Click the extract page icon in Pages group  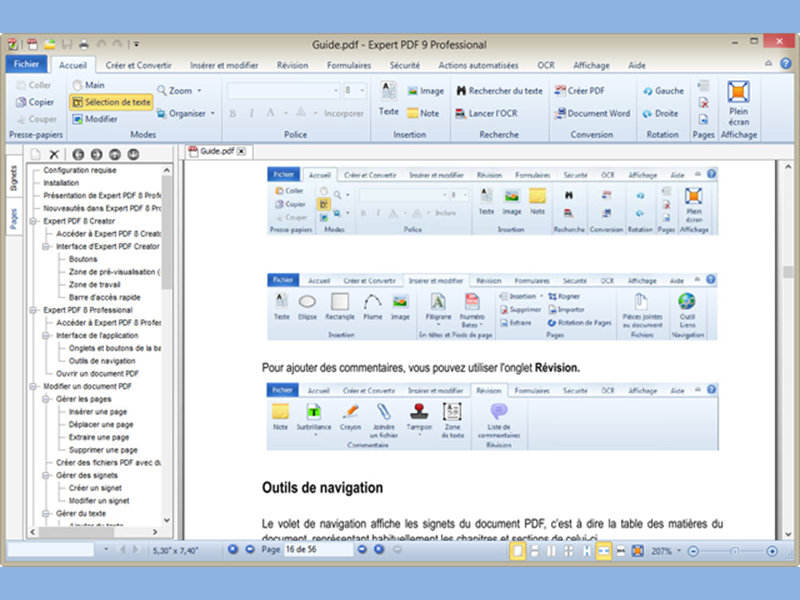[704, 119]
